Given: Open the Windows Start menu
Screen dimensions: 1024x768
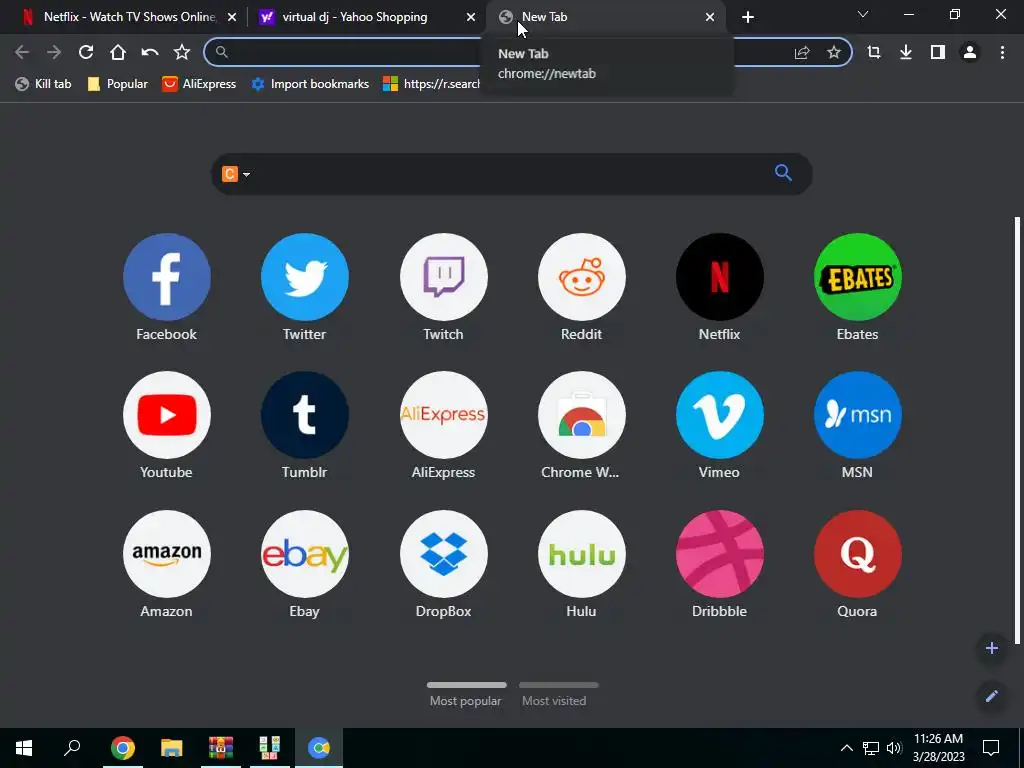Looking at the screenshot, I should click(x=24, y=748).
